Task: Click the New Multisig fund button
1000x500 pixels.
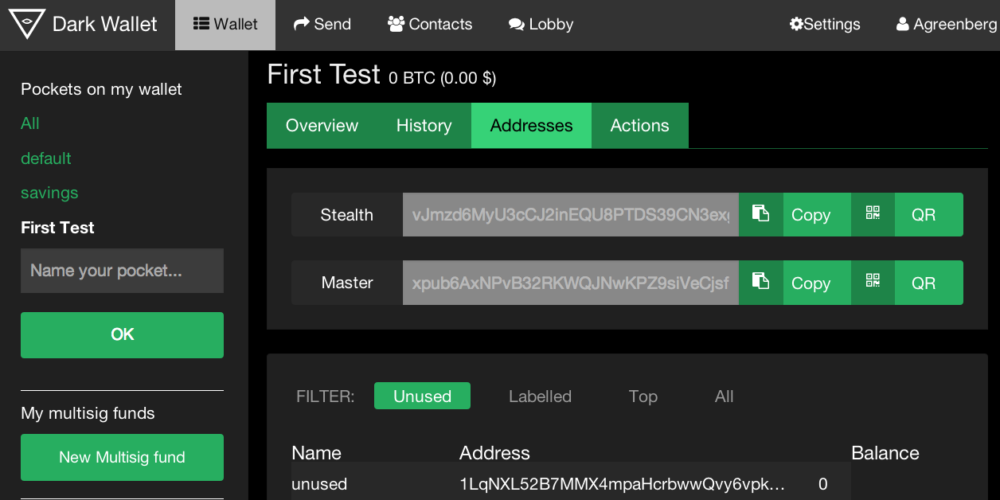Action: click(x=122, y=457)
